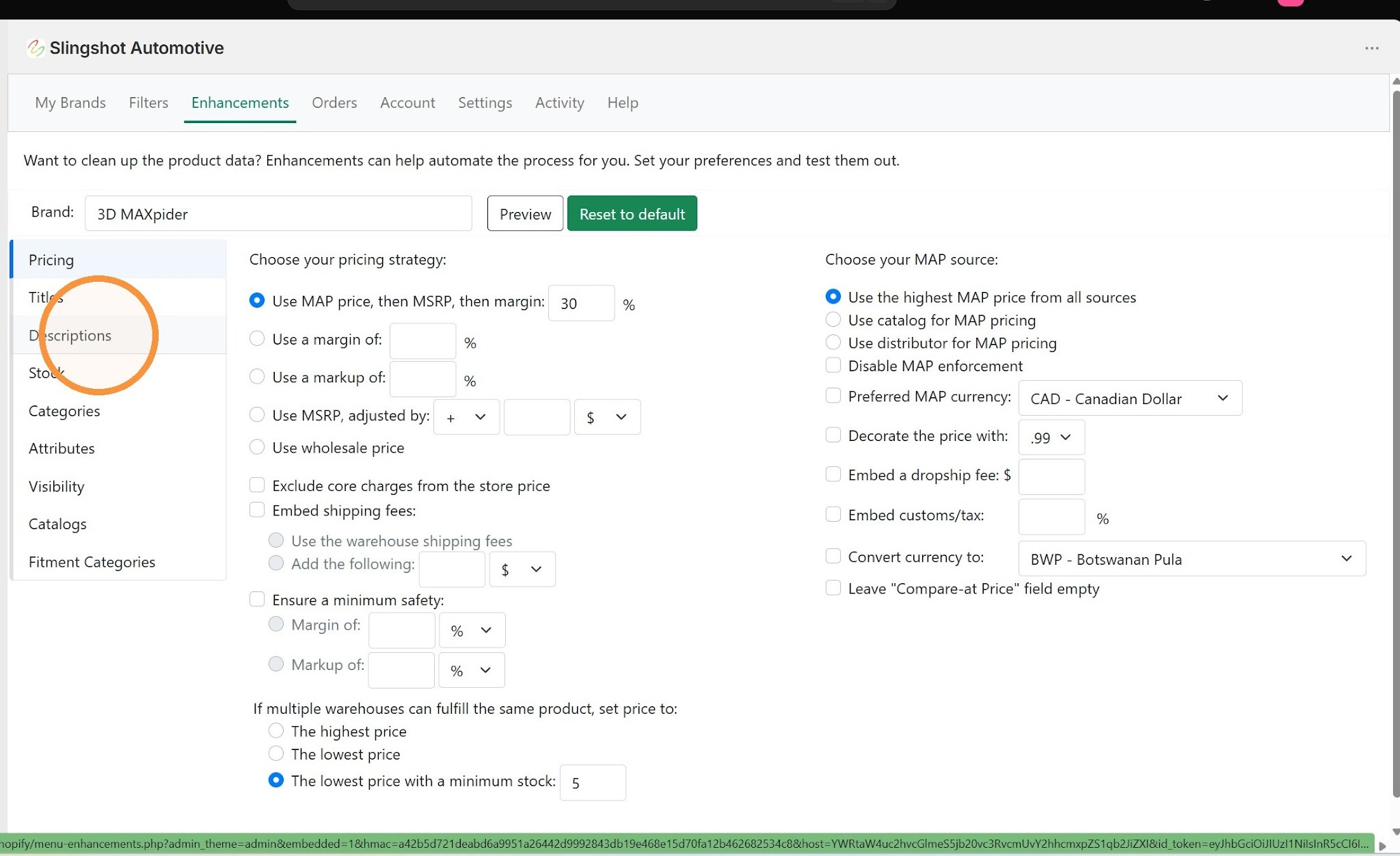Click the Slingshot Automotive logo icon

36,48
